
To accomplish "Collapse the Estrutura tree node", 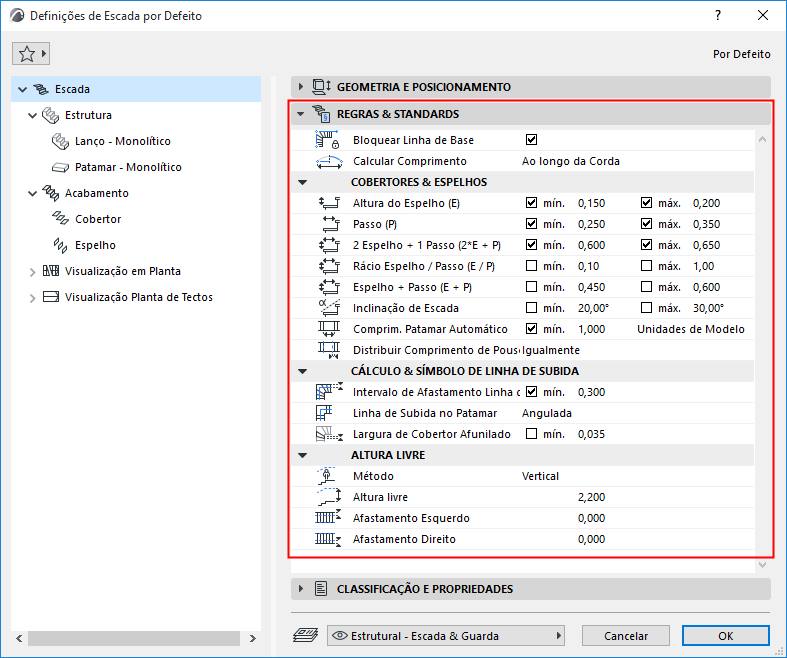I will [x=33, y=115].
